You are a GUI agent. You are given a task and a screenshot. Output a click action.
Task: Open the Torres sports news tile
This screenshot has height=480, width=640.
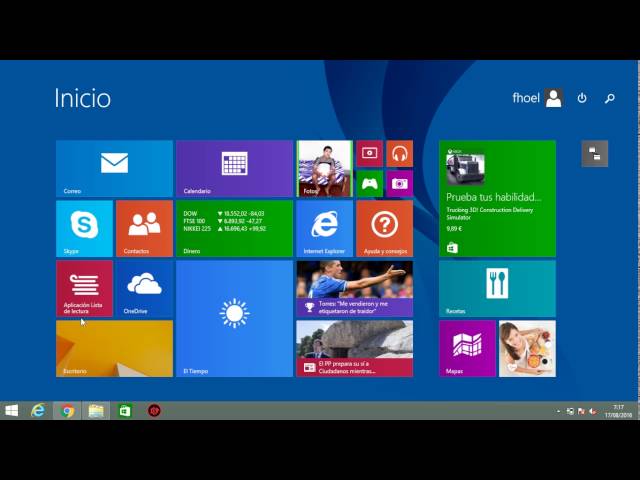click(355, 289)
